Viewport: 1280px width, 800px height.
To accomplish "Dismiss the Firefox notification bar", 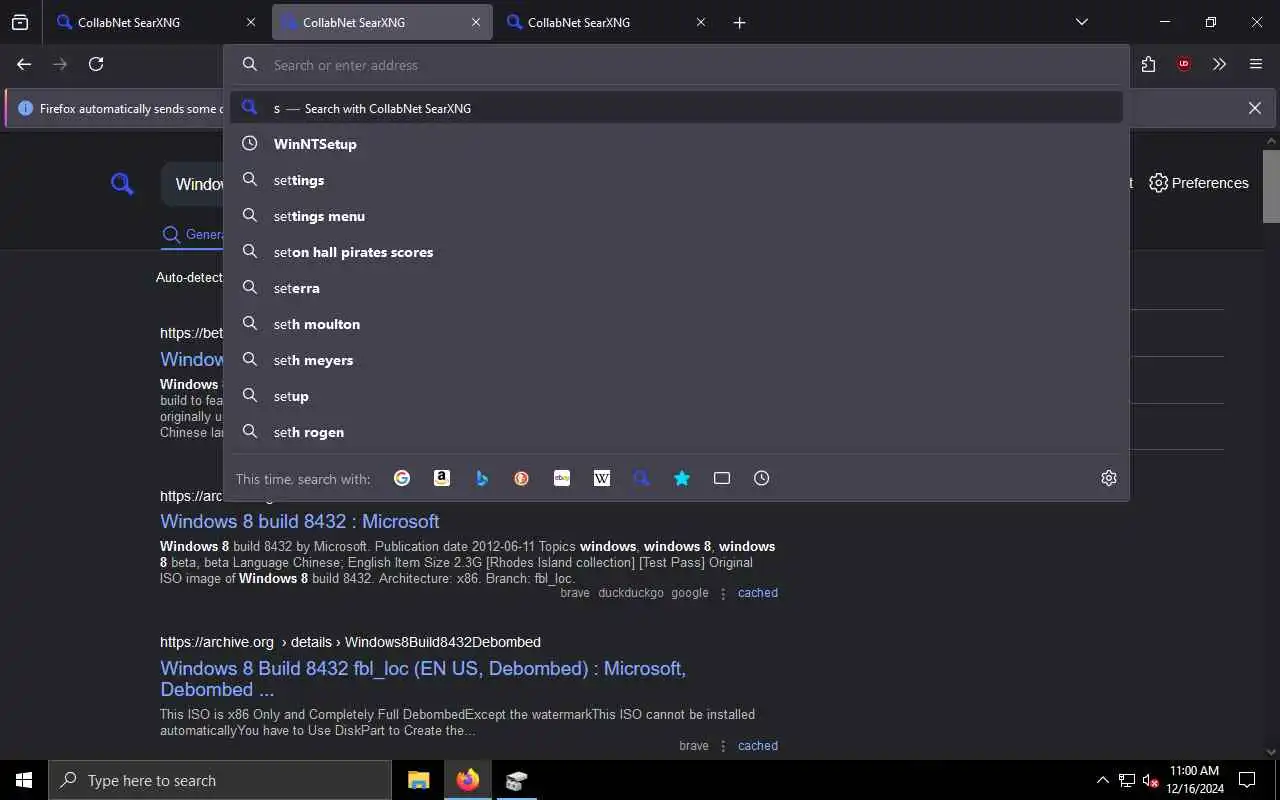I will [1254, 108].
